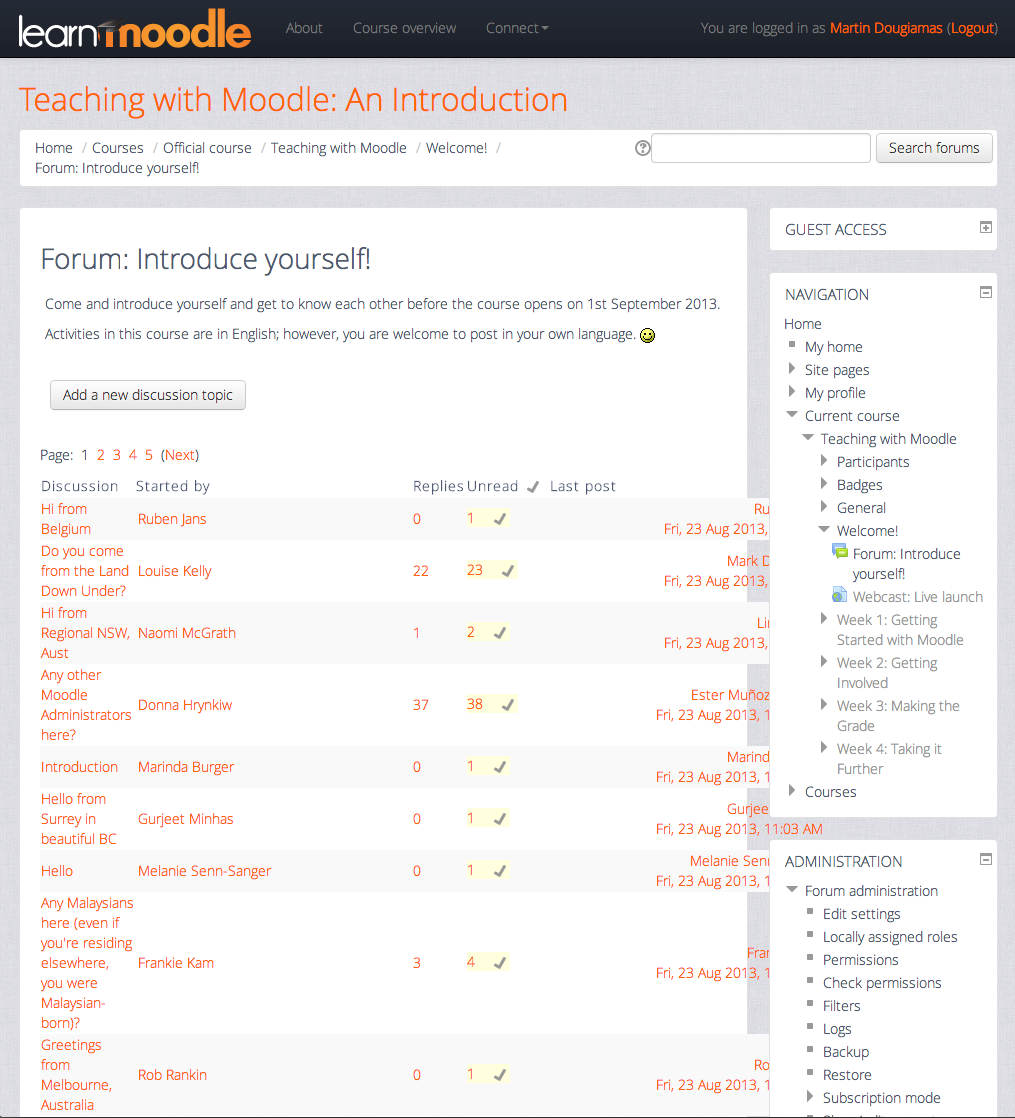Go to page 2 of discussions
This screenshot has width=1015, height=1118.
point(101,455)
